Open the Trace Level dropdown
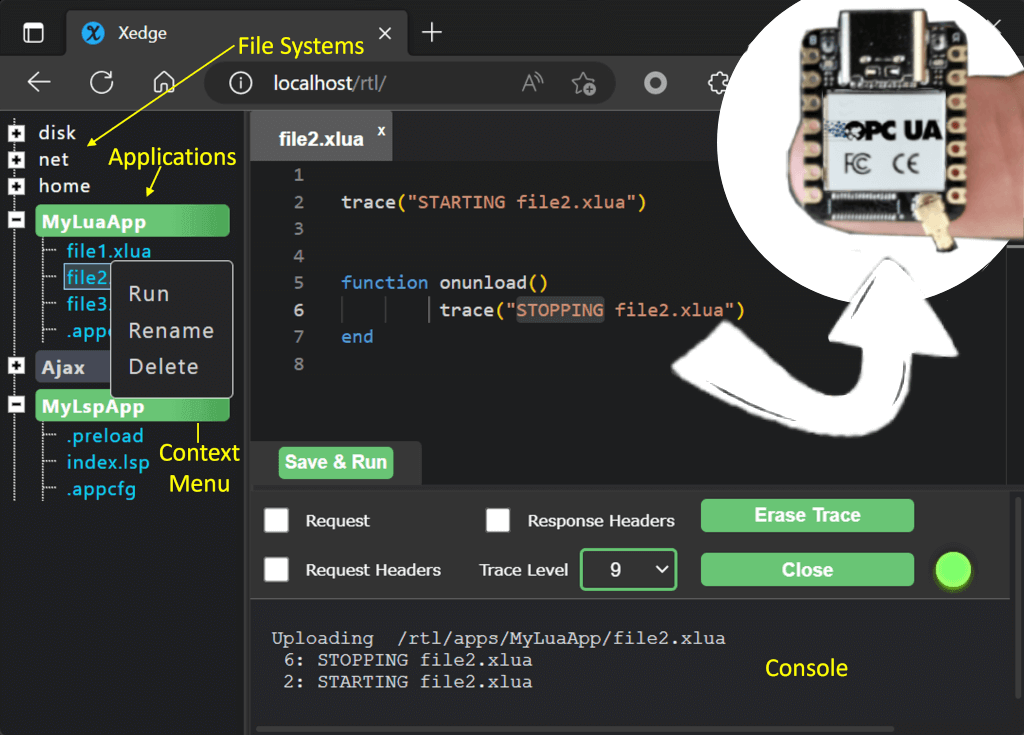Viewport: 1024px width, 736px height. (628, 569)
